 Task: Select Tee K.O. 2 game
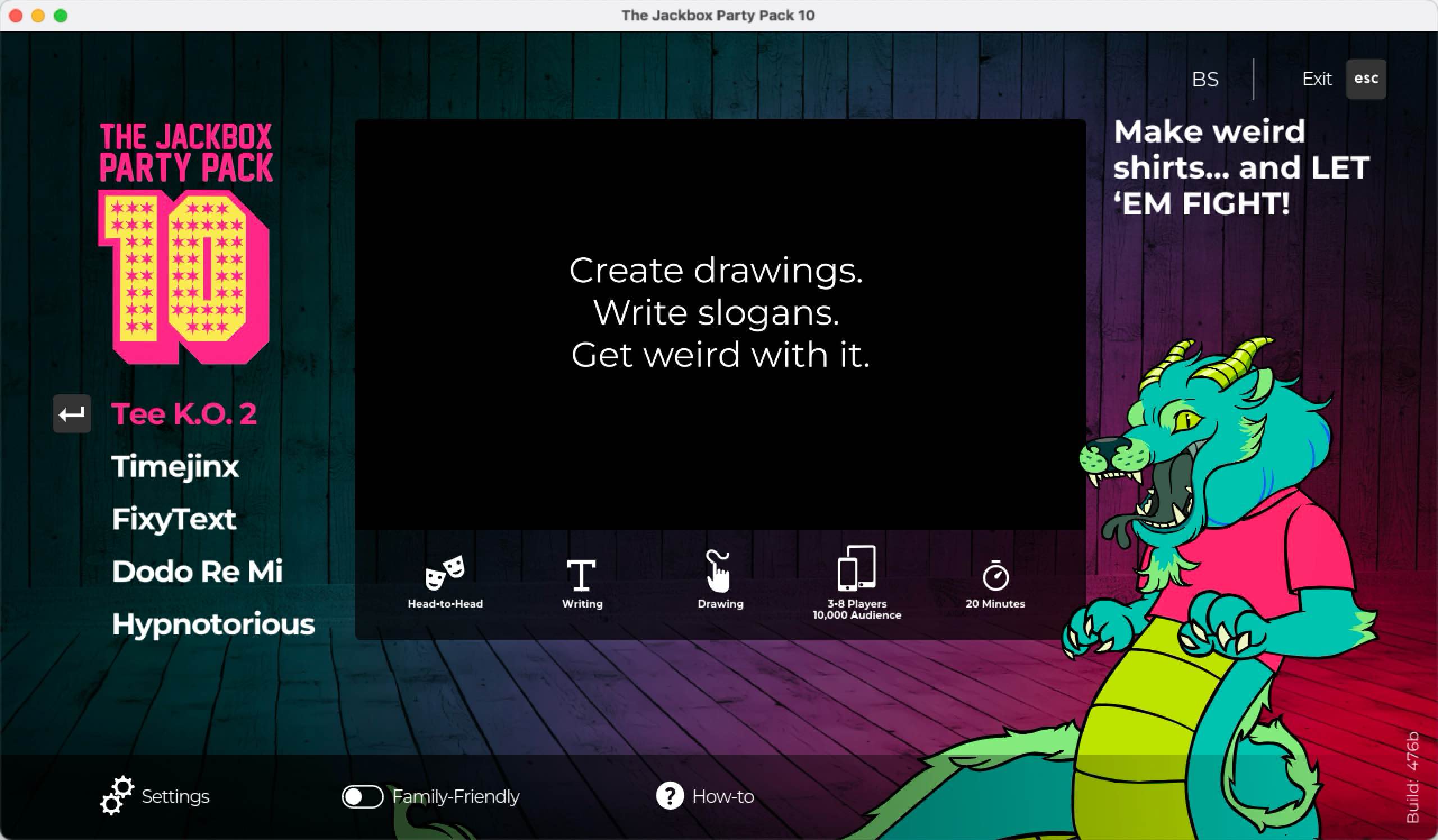pyautogui.click(x=184, y=414)
